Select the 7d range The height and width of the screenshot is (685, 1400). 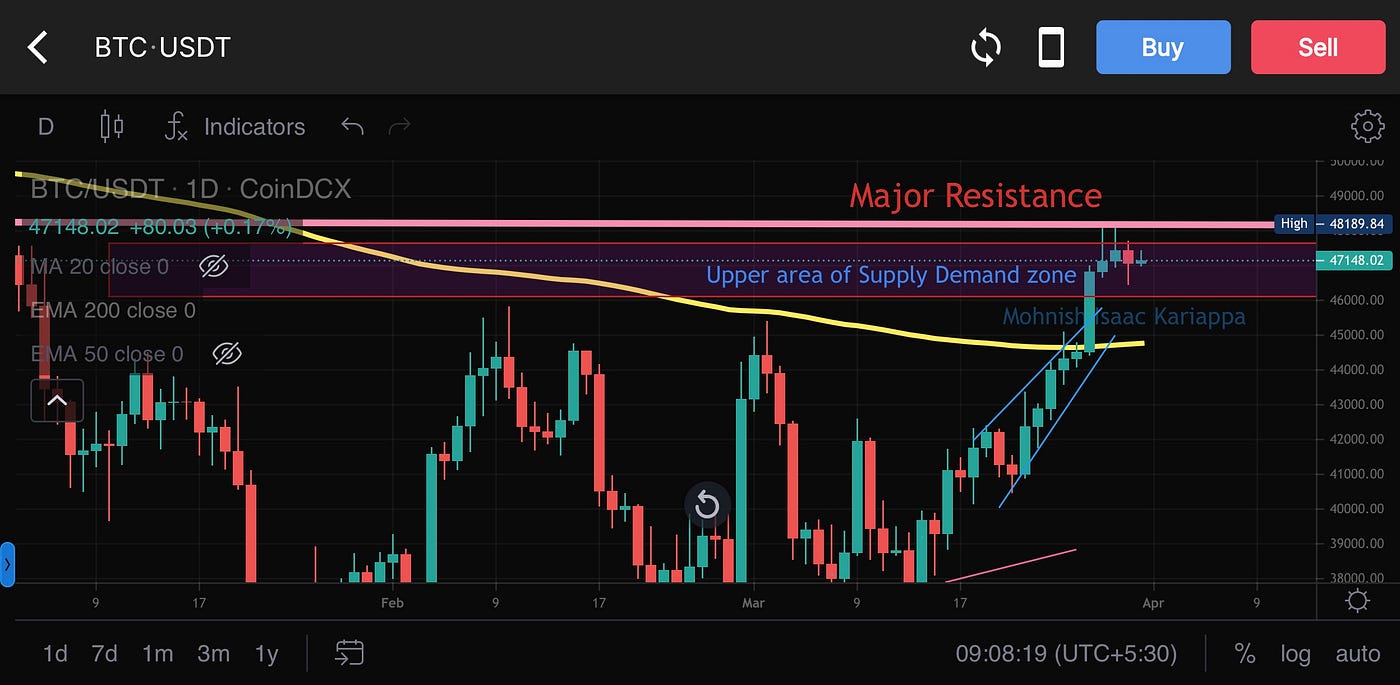point(104,654)
